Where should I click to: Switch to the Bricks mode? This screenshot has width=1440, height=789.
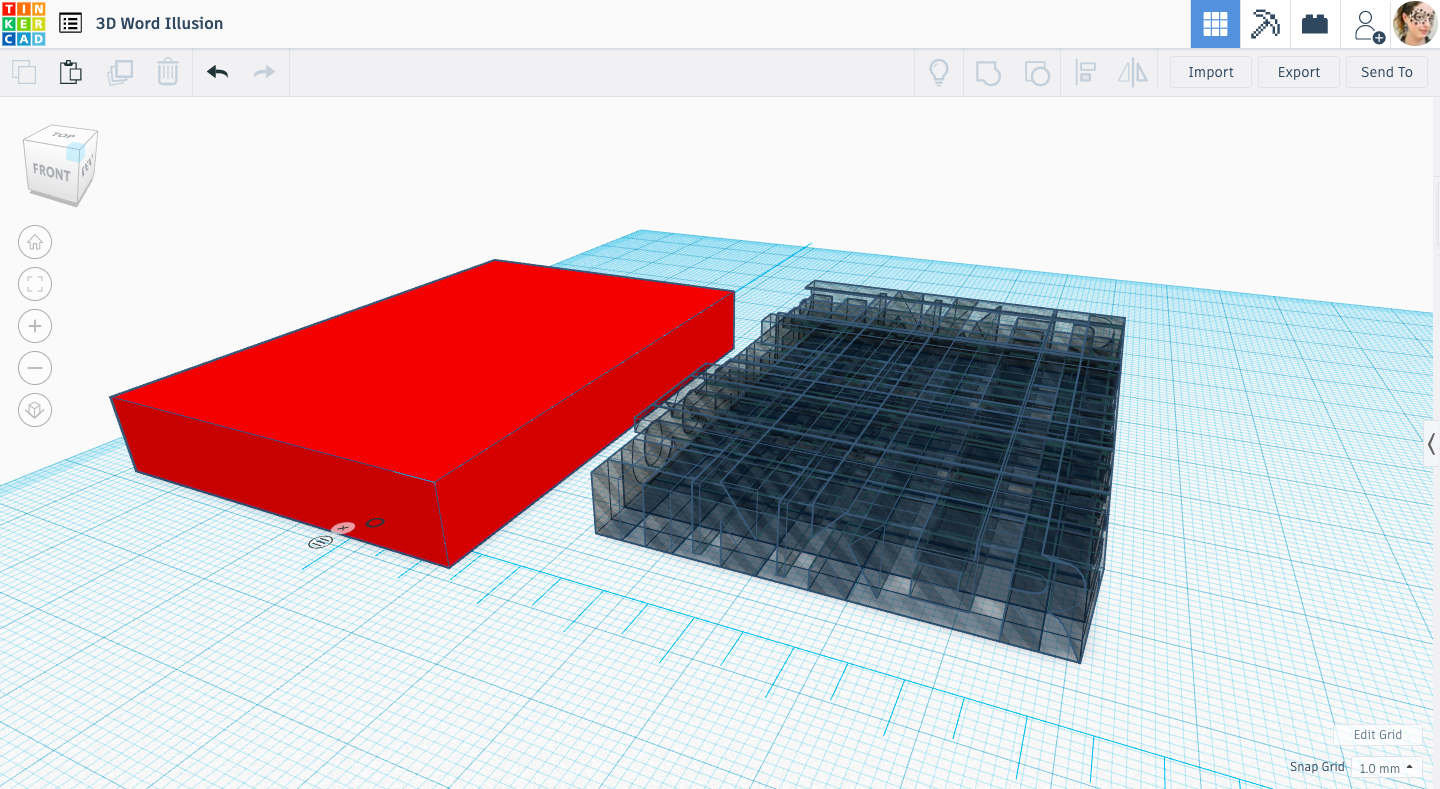[1315, 24]
